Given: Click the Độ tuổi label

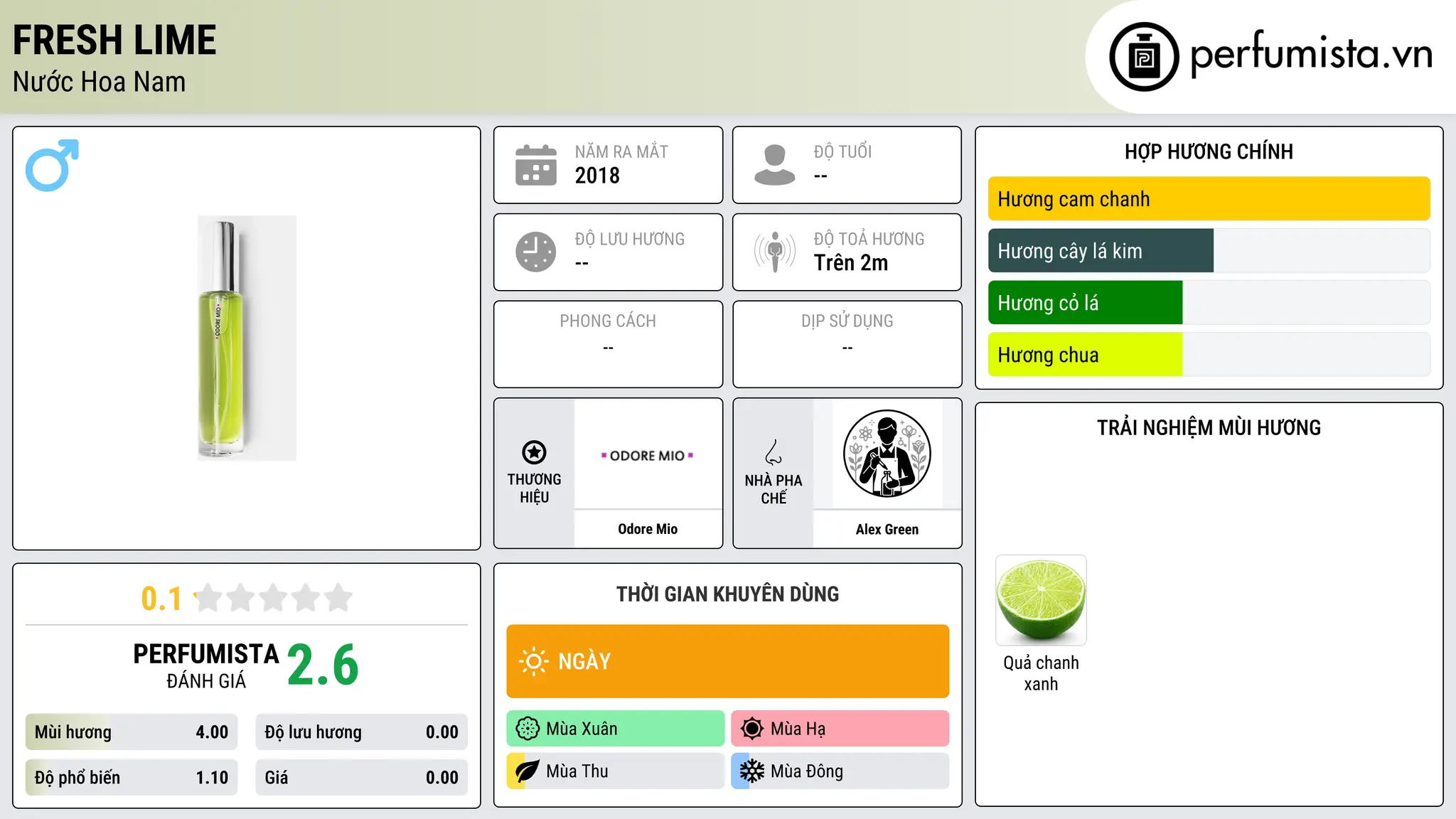Looking at the screenshot, I should [842, 151].
